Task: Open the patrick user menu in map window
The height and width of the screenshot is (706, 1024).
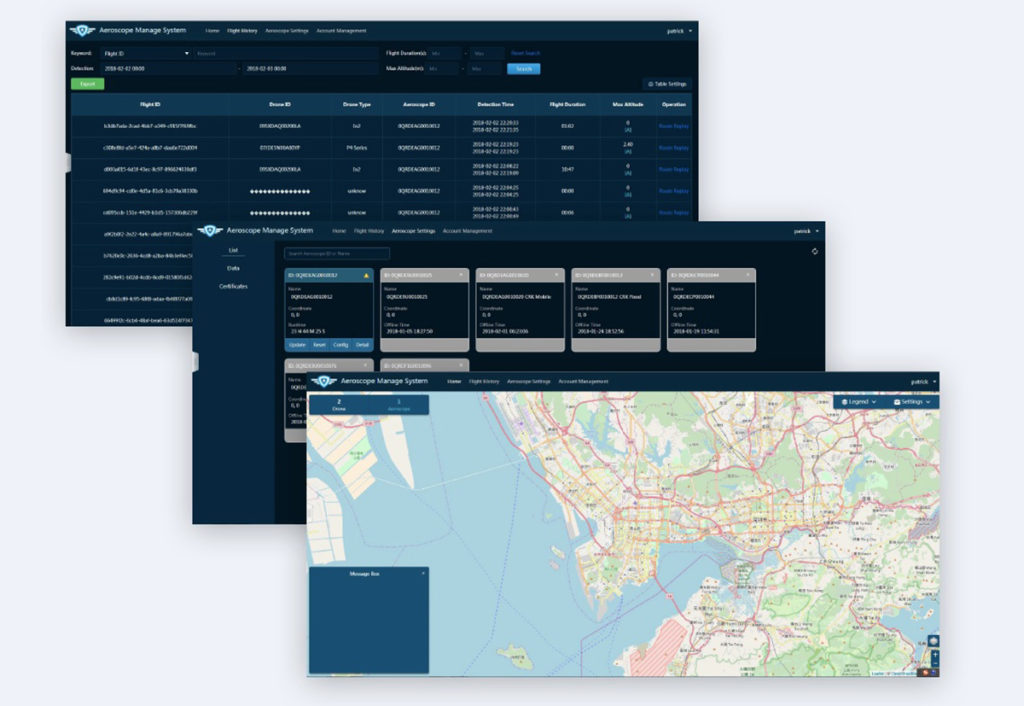Action: (923, 381)
